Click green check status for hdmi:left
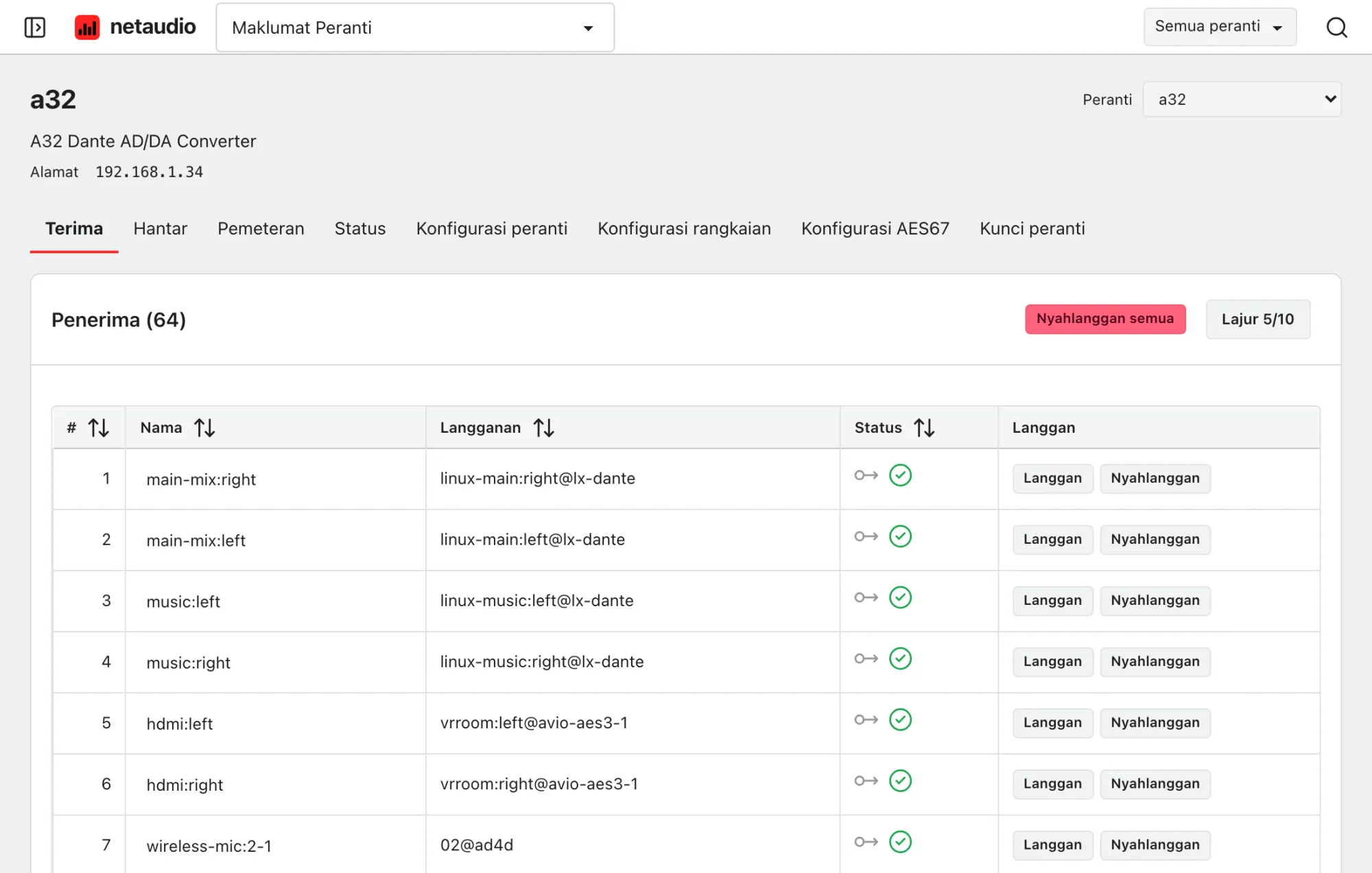 pyautogui.click(x=900, y=719)
